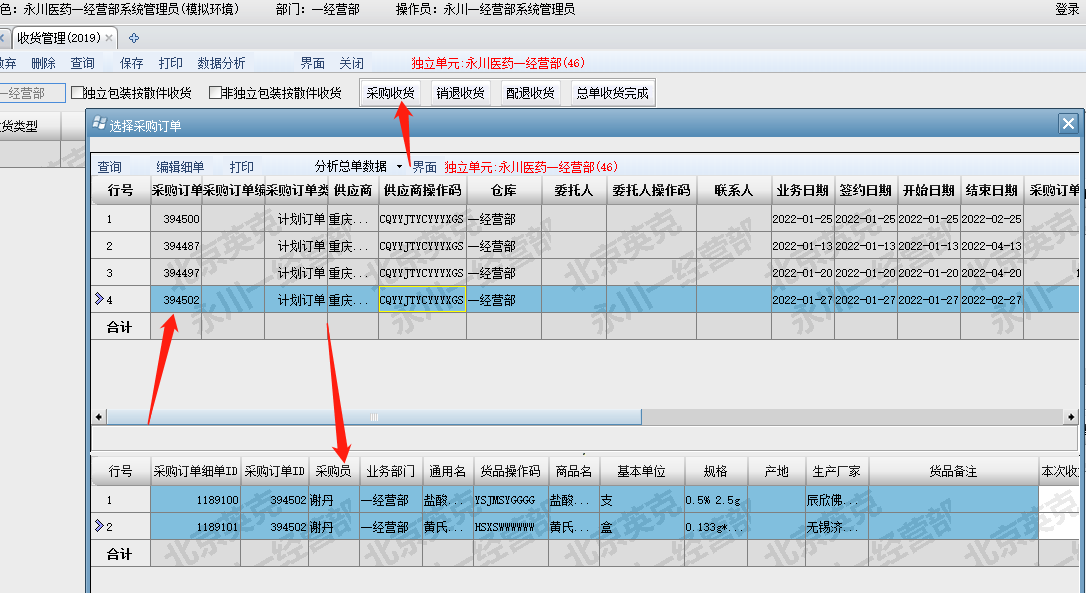Click 开始日期 column header
1086x593 pixels.
tap(929, 190)
